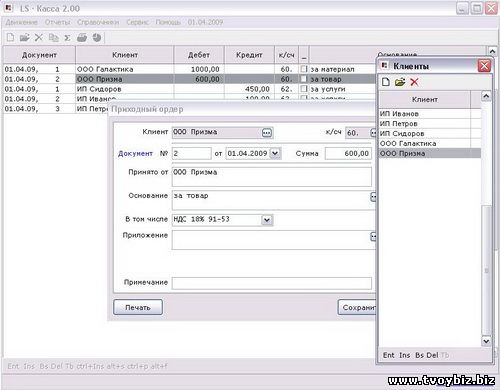Click the LS Kacca application icon in title bar
Viewport: 500px width, 390px height.
pyautogui.click(x=9, y=8)
